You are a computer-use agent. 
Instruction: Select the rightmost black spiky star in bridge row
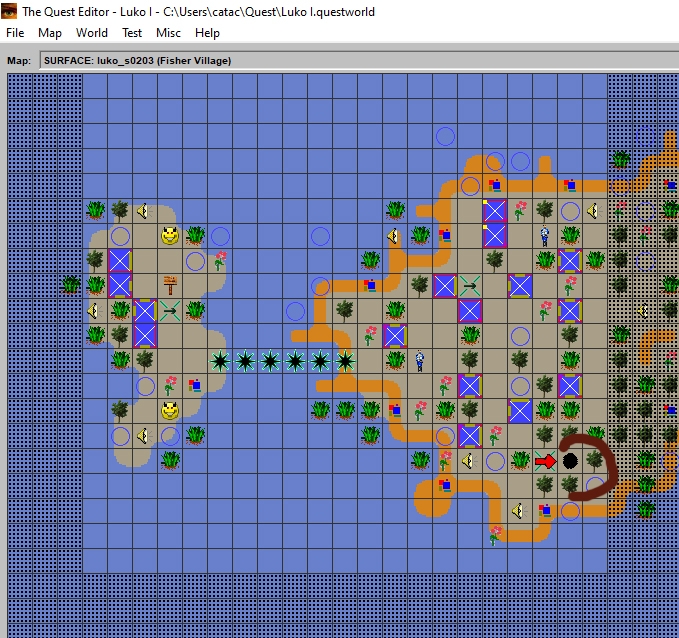click(345, 361)
